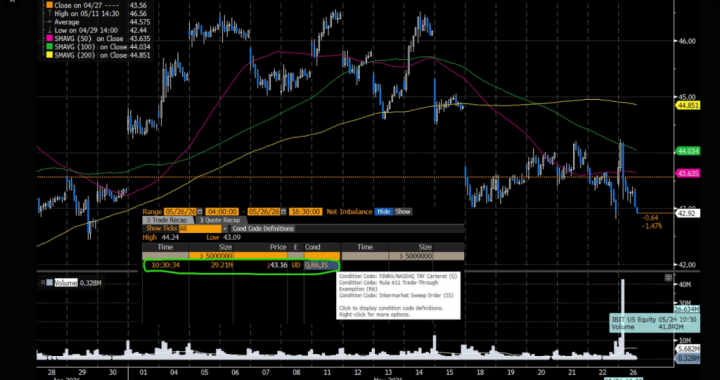Click the High on 05/11 marker icon in legend
The image size is (720, 380).
click(x=50, y=14)
